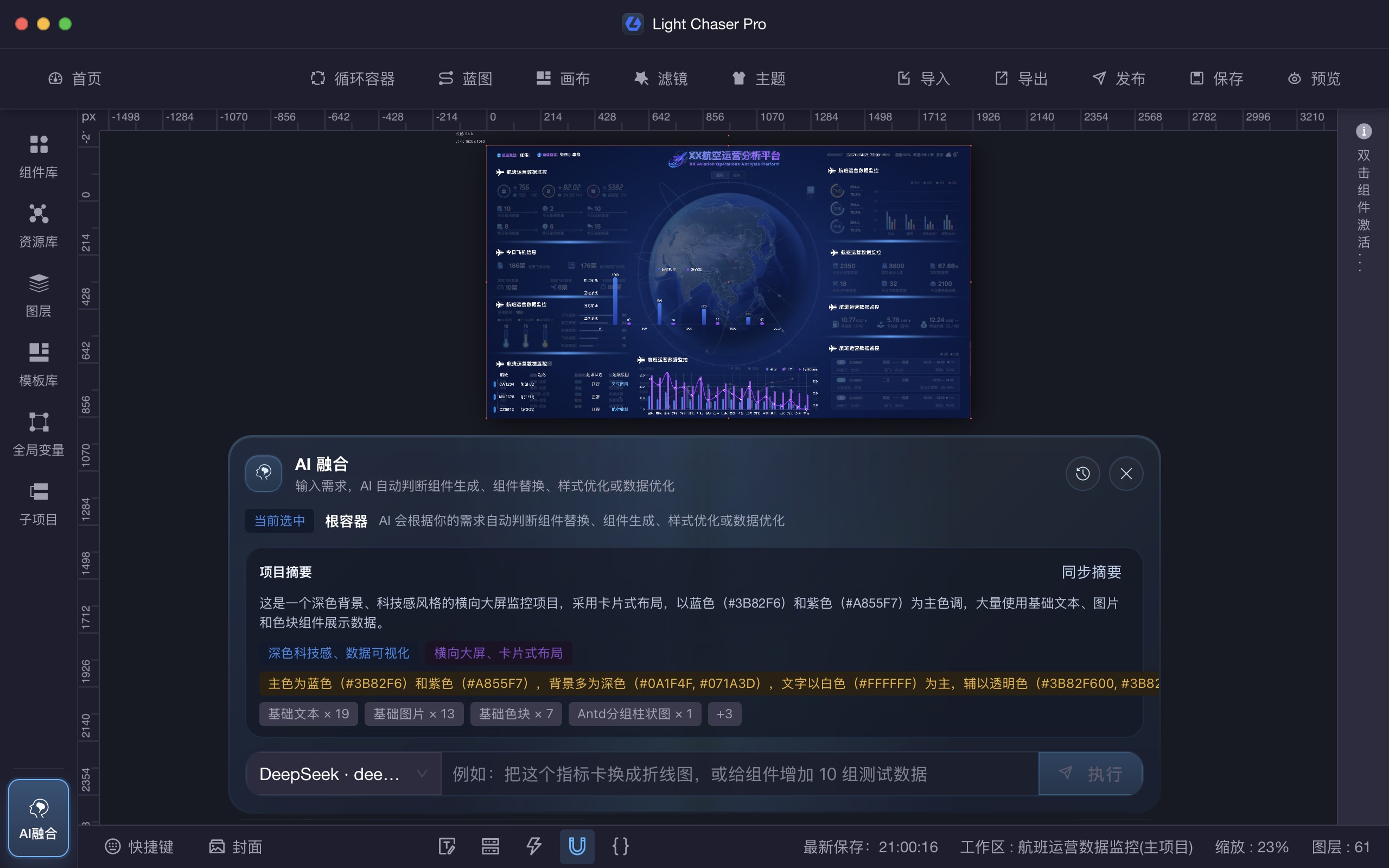Expand the +3 more components chip
This screenshot has width=1389, height=868.
click(x=724, y=713)
